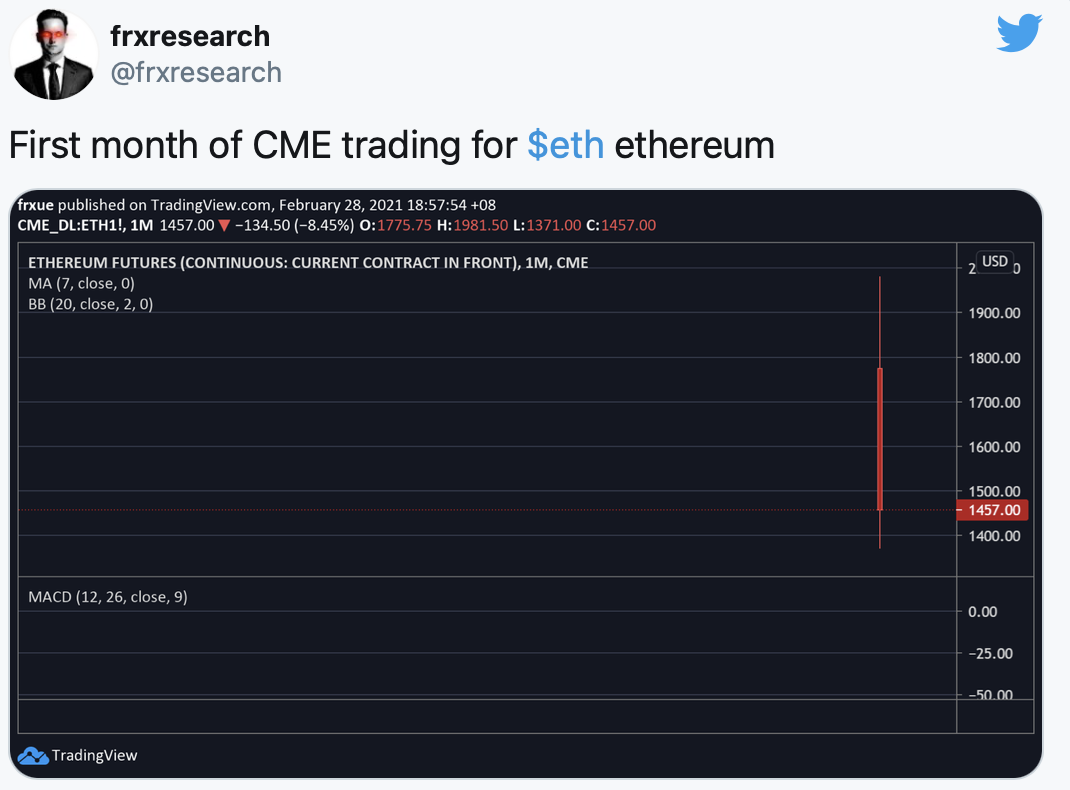Click the red 1457.00 price label
The width and height of the screenshot is (1070, 790).
point(993,510)
